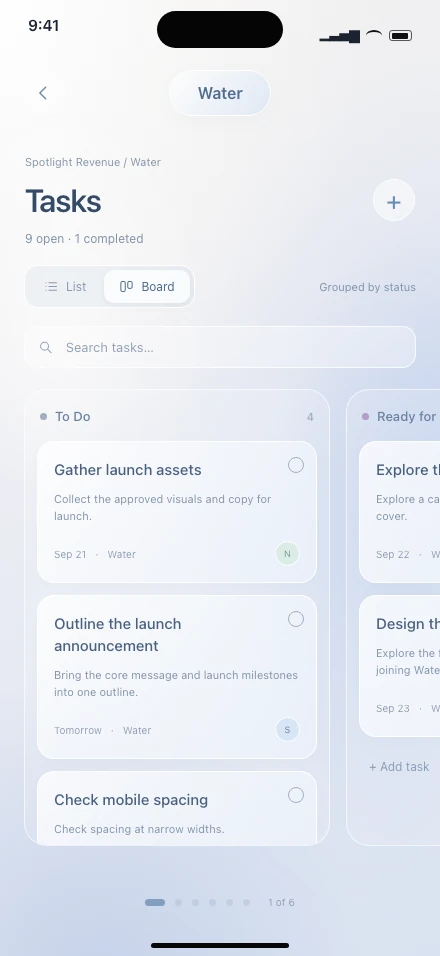Tap the S assignee avatar

pyautogui.click(x=288, y=729)
